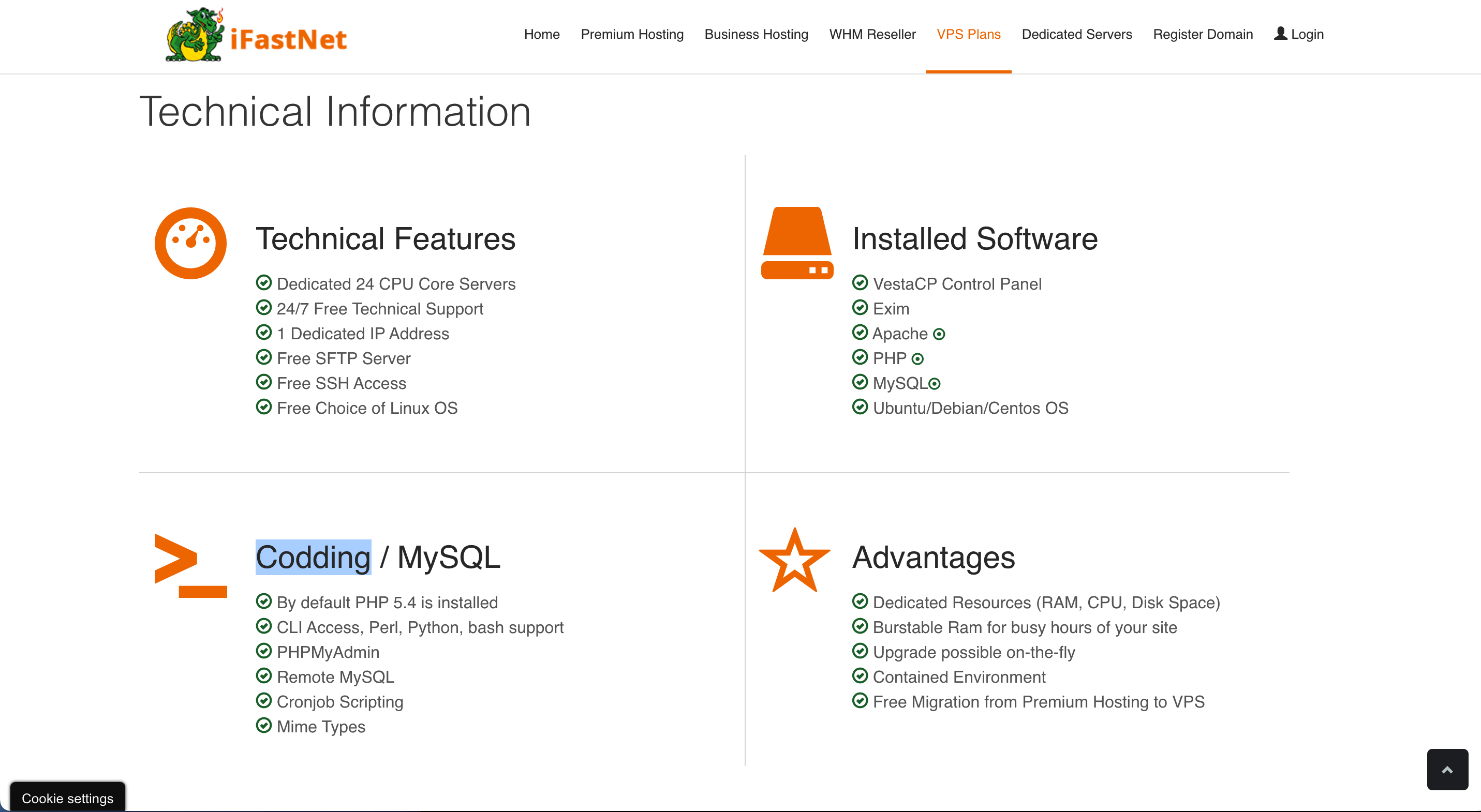Select the VPS Plans tab

pos(969,35)
